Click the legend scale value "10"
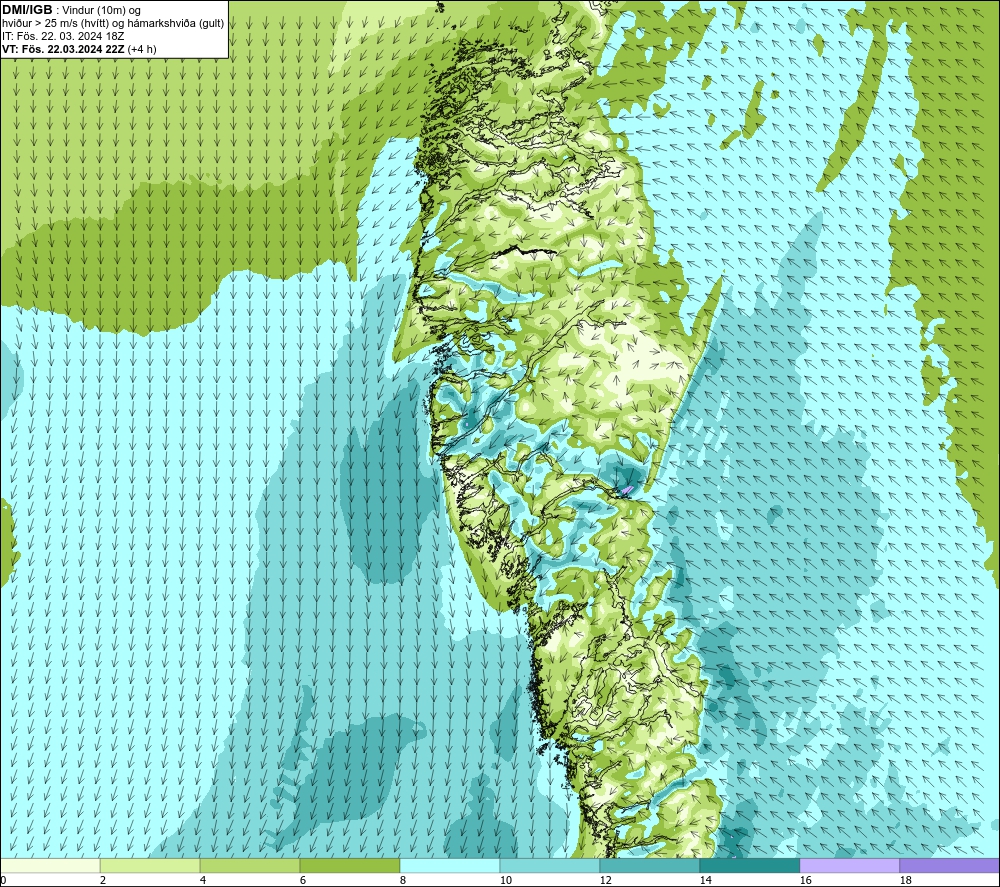The height and width of the screenshot is (887, 1000). pyautogui.click(x=506, y=881)
